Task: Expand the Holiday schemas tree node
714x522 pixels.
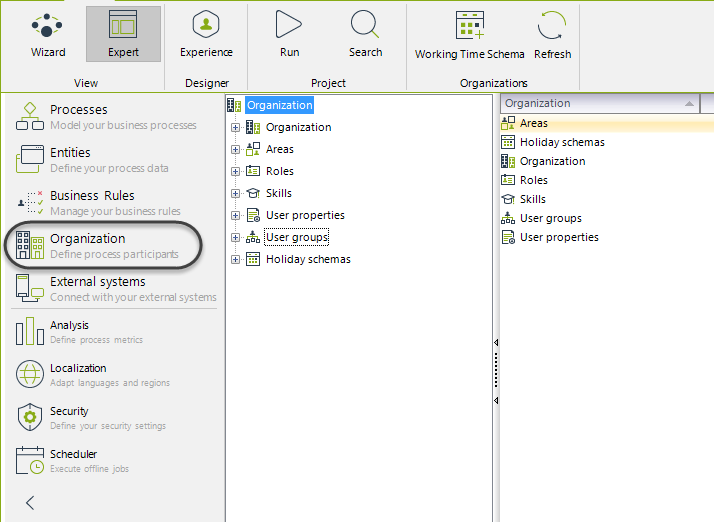Action: coord(235,260)
